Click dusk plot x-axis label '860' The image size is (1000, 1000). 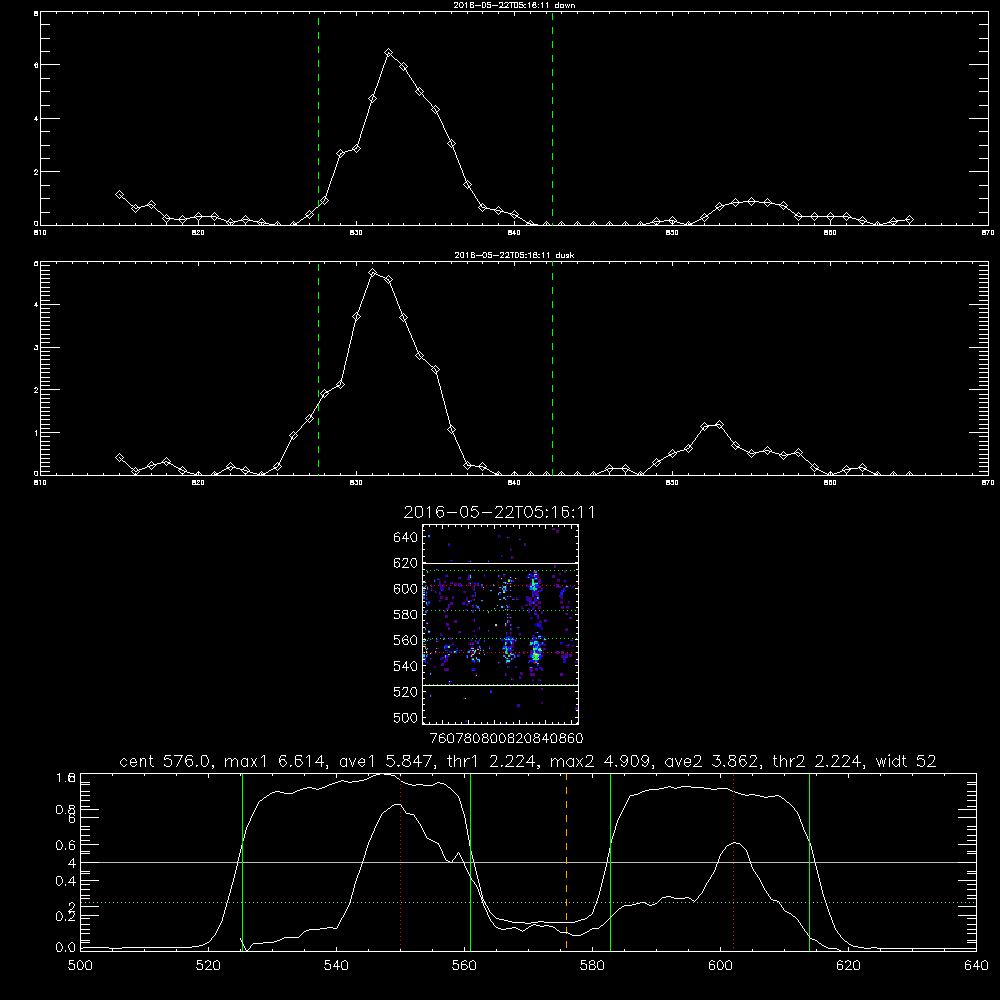830,483
